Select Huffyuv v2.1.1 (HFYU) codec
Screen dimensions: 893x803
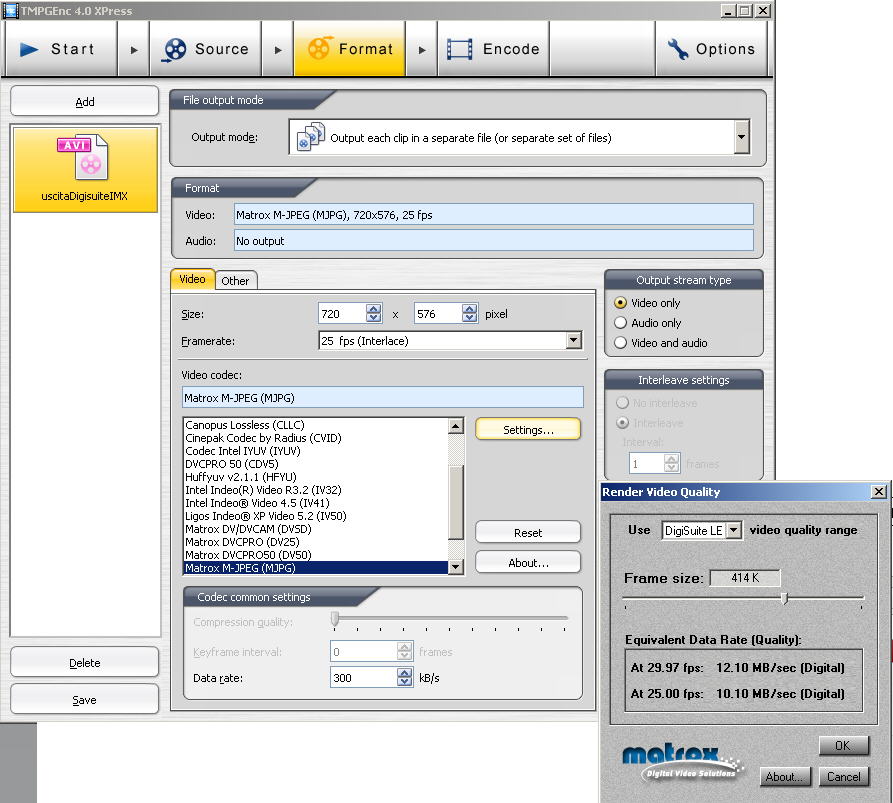tap(316, 477)
